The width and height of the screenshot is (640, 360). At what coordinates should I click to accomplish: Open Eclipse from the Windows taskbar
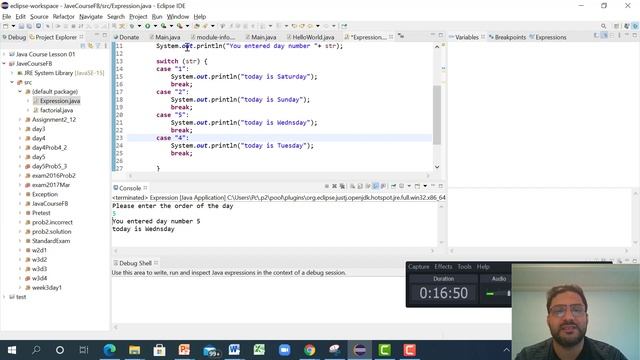point(360,350)
